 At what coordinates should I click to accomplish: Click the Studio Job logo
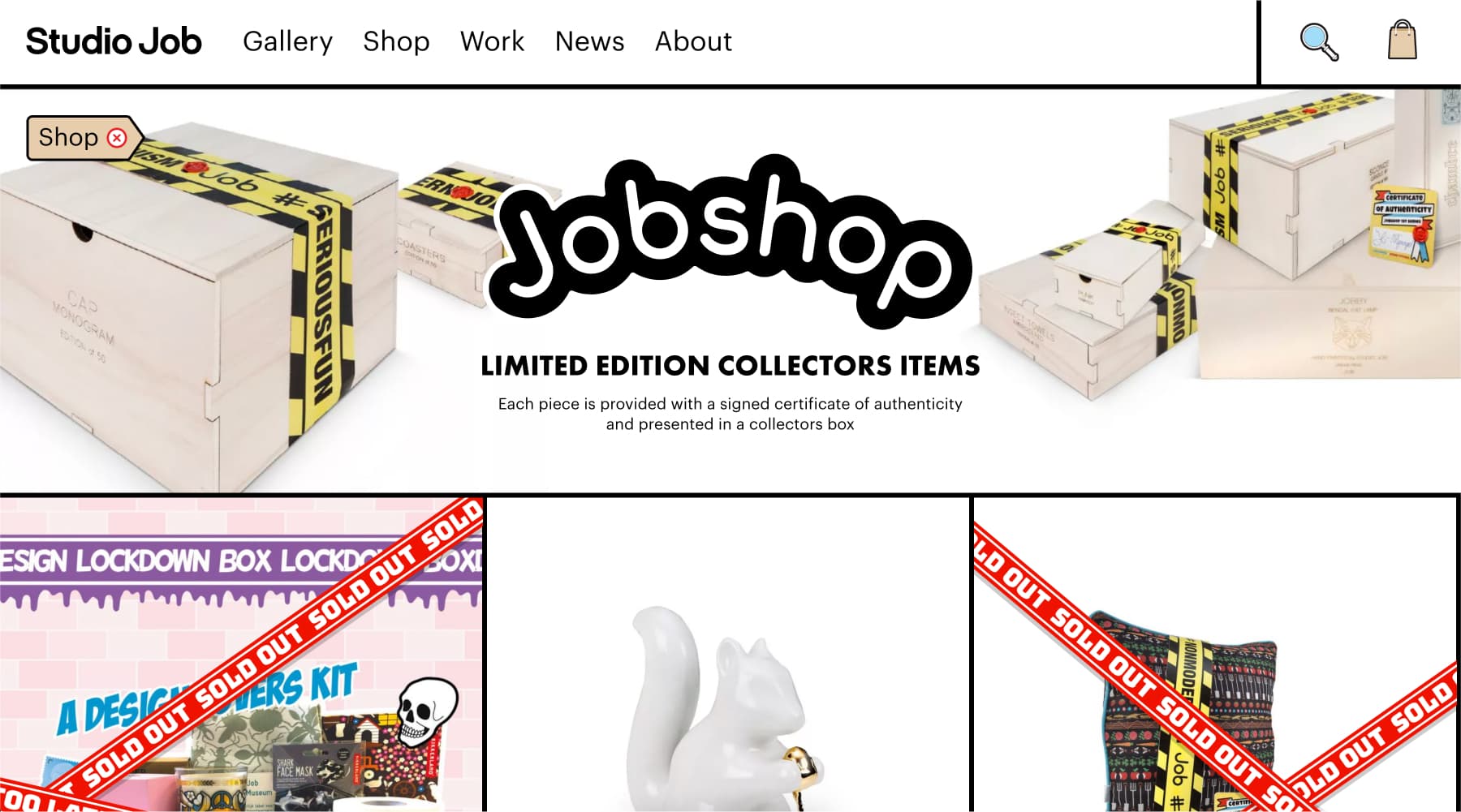click(x=114, y=41)
